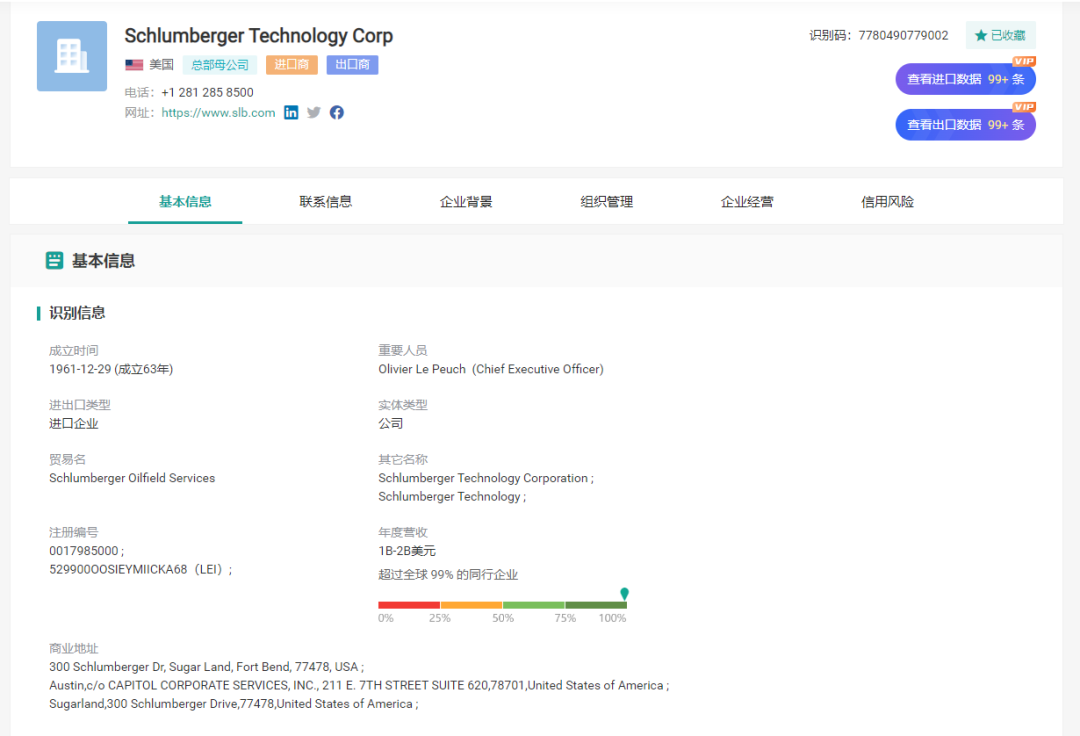The image size is (1080, 736).
Task: Click the US flag icon
Action: click(x=134, y=65)
